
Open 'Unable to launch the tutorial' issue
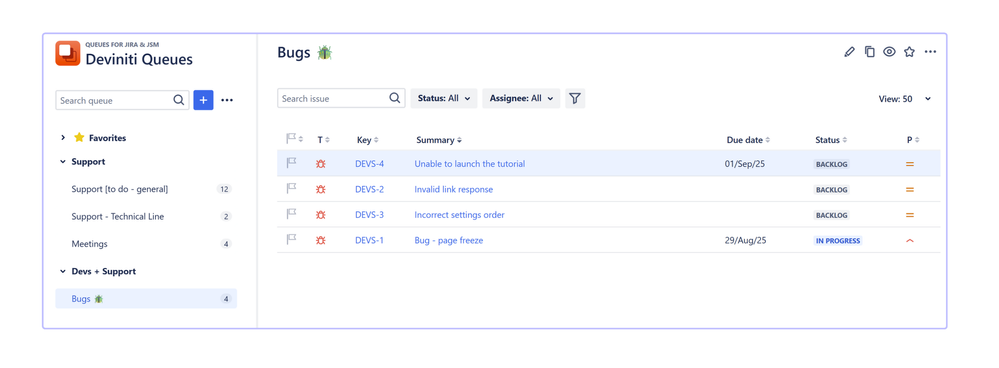tap(470, 164)
